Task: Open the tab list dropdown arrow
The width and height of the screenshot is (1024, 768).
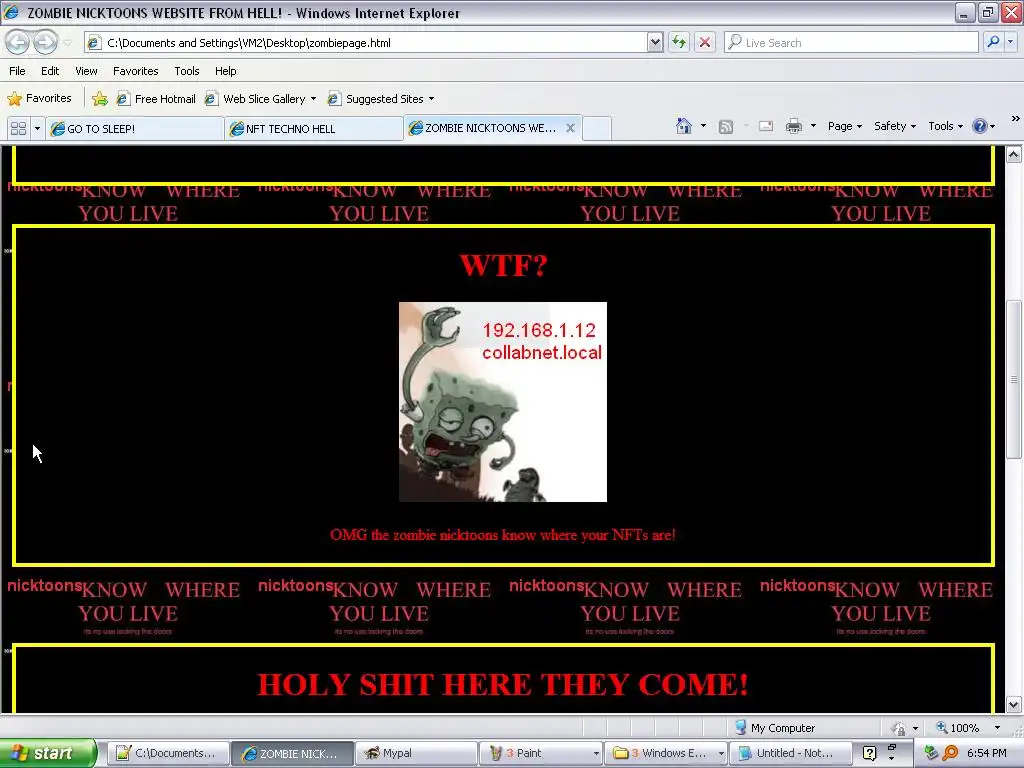Action: 37,129
